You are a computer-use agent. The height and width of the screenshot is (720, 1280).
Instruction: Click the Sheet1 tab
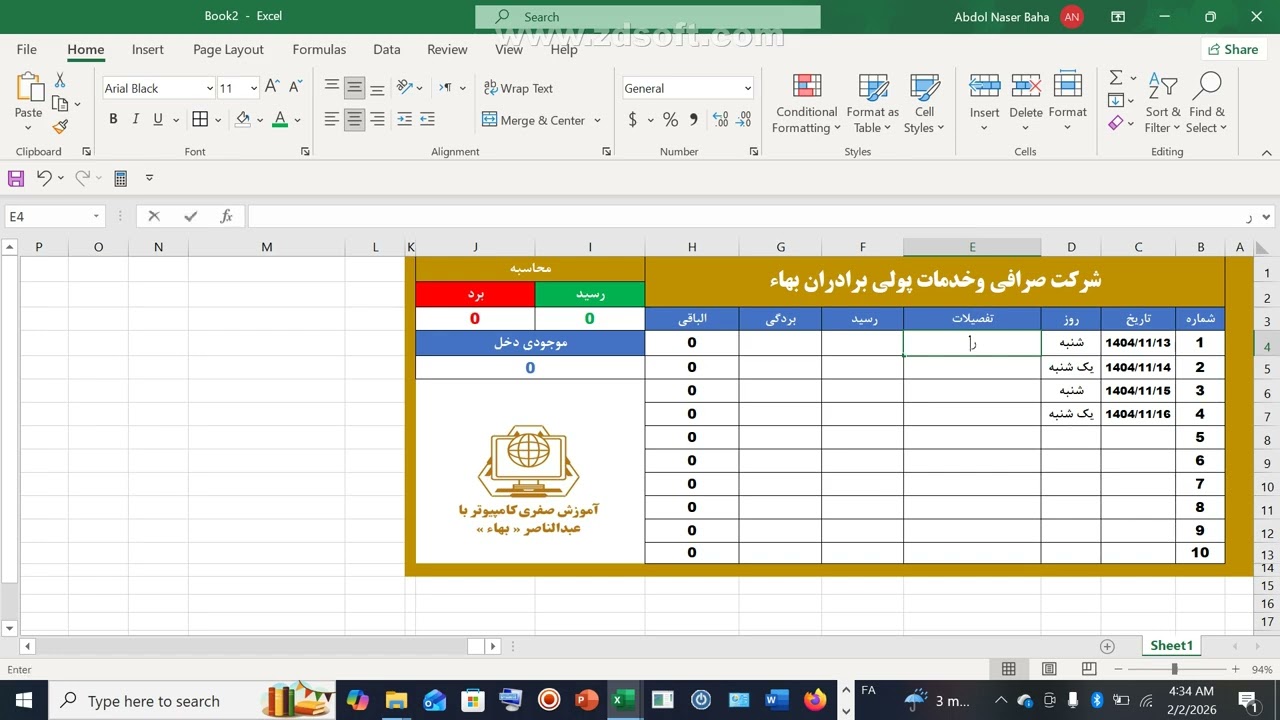click(1171, 646)
